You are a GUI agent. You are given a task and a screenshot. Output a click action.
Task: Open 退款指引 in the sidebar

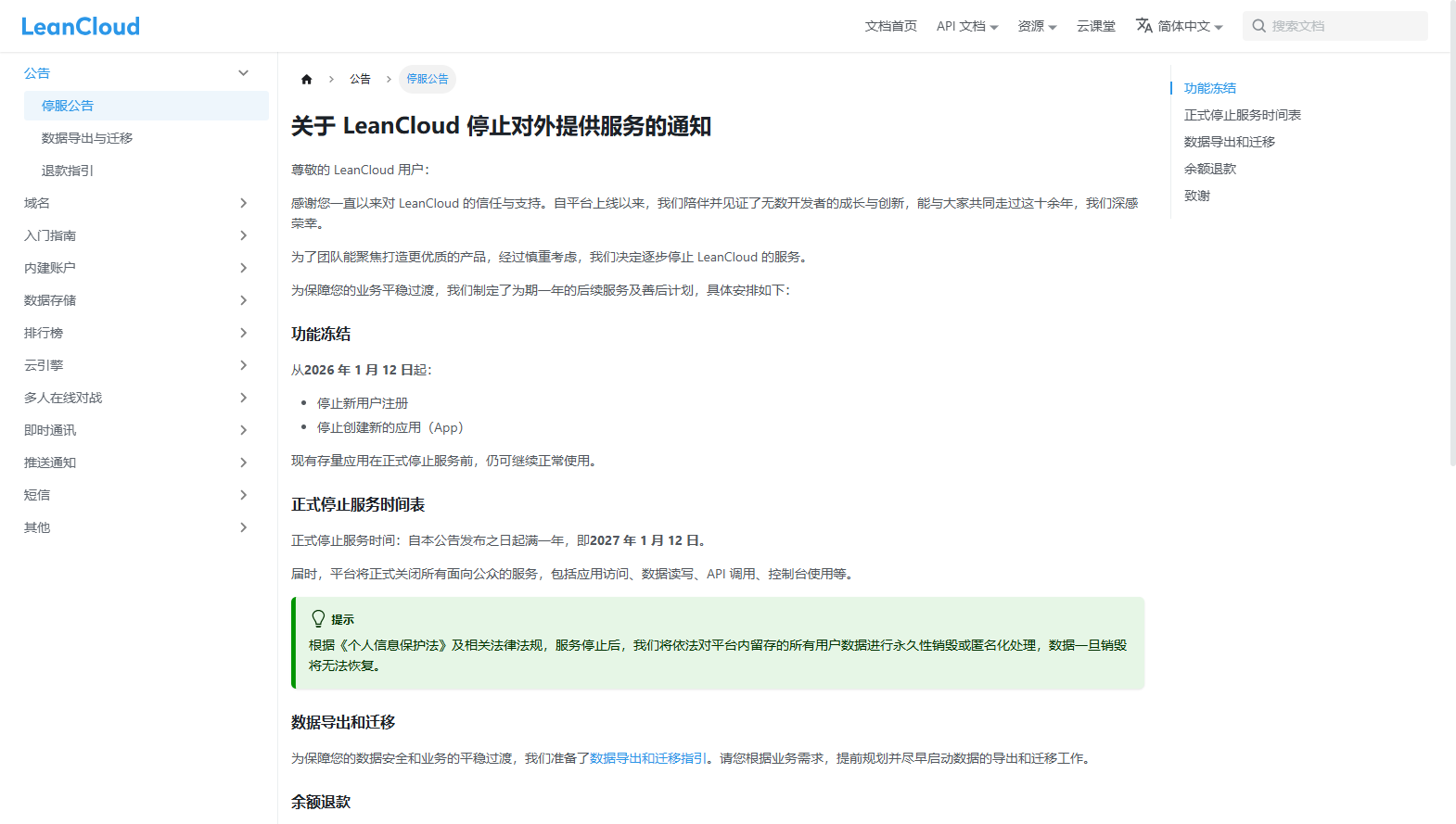(68, 171)
